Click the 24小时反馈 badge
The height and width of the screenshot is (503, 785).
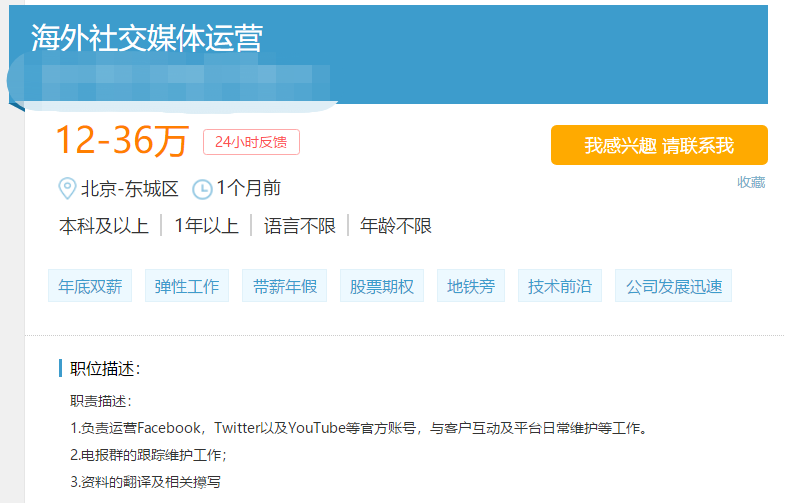click(x=251, y=142)
